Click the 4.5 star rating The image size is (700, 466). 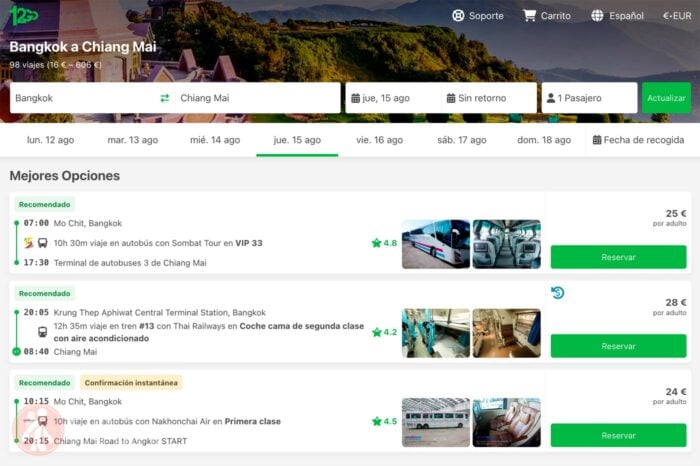(x=384, y=421)
